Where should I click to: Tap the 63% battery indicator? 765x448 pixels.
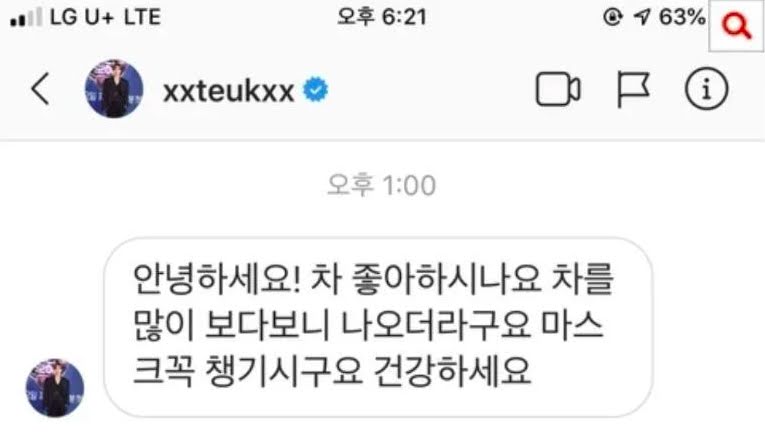682,17
